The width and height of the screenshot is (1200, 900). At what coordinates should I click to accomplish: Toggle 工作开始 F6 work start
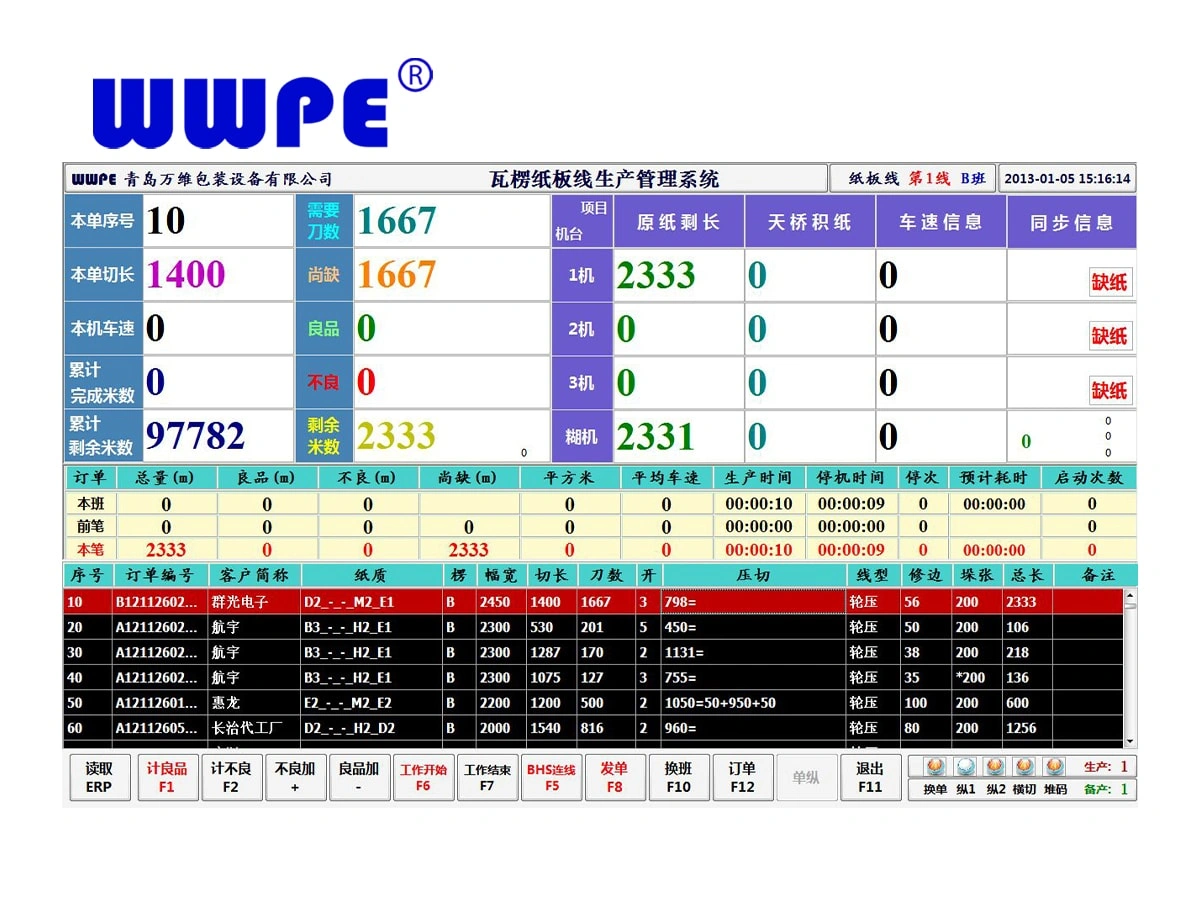click(x=424, y=777)
